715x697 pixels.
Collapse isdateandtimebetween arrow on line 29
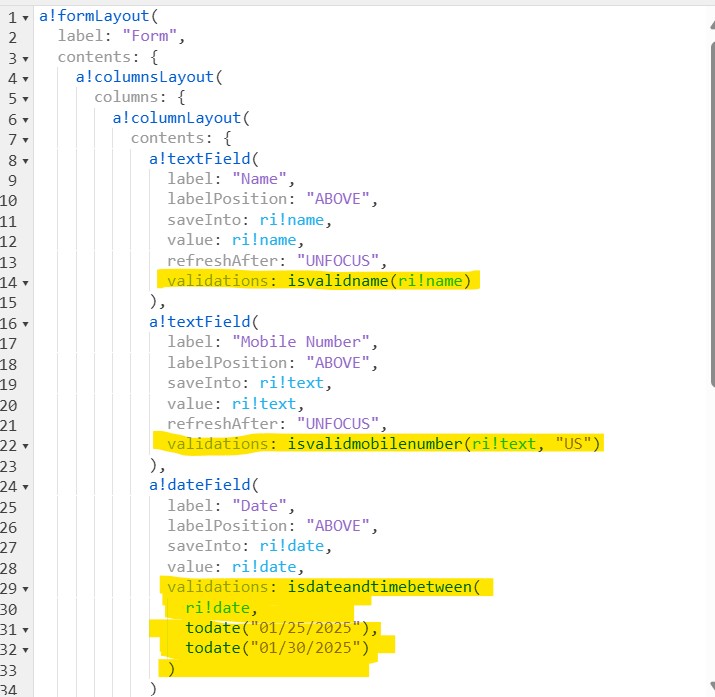click(26, 589)
